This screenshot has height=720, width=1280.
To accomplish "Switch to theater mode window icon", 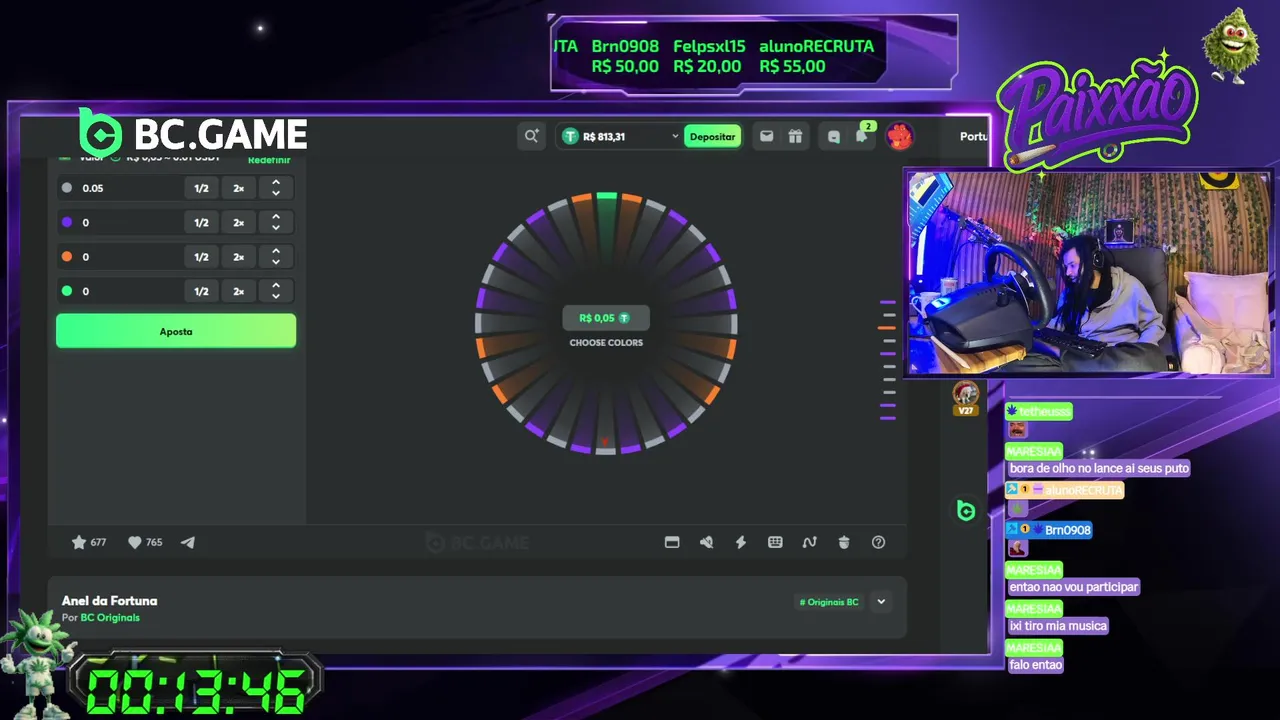I will [672, 542].
